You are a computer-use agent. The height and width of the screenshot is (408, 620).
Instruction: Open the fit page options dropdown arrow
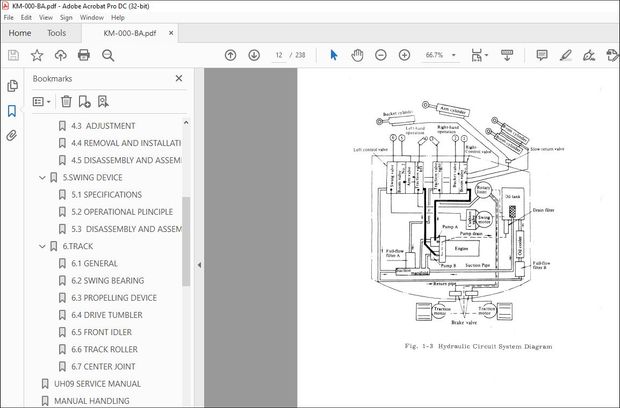(x=487, y=55)
